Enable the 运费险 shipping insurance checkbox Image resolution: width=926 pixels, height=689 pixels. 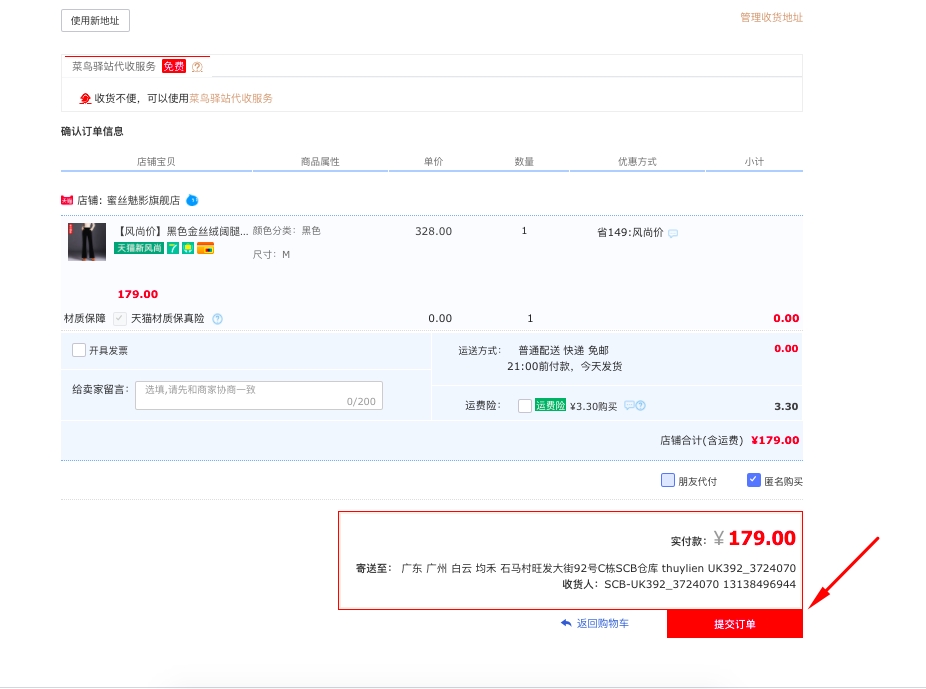point(525,406)
